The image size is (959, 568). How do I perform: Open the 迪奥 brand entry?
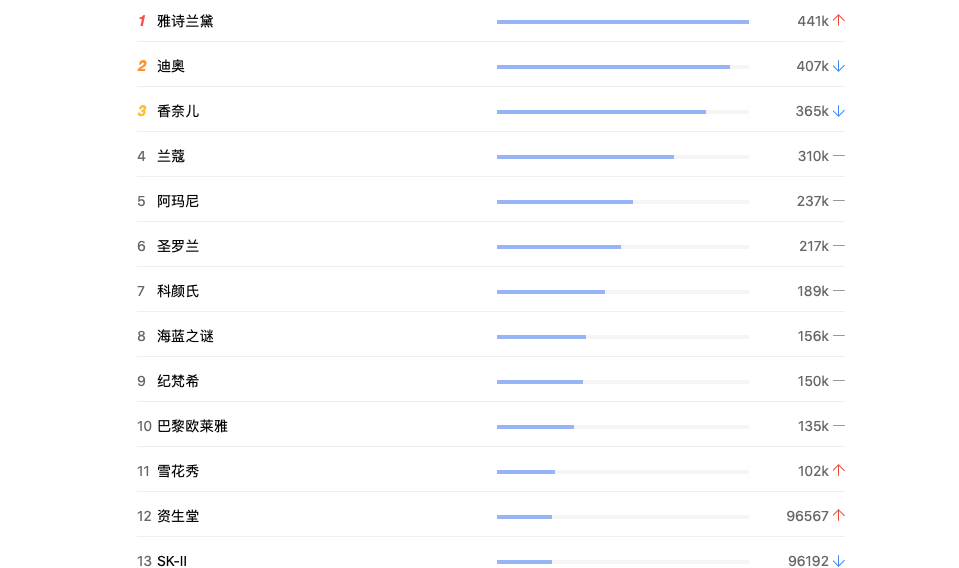pos(171,66)
